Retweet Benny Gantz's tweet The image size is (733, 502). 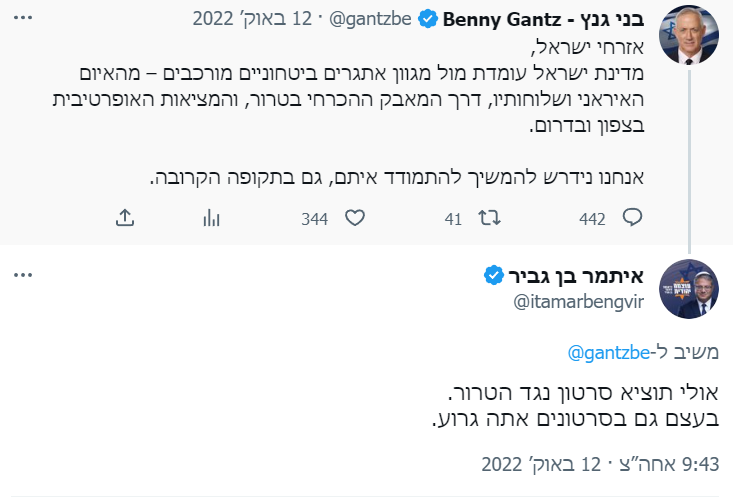coord(487,218)
